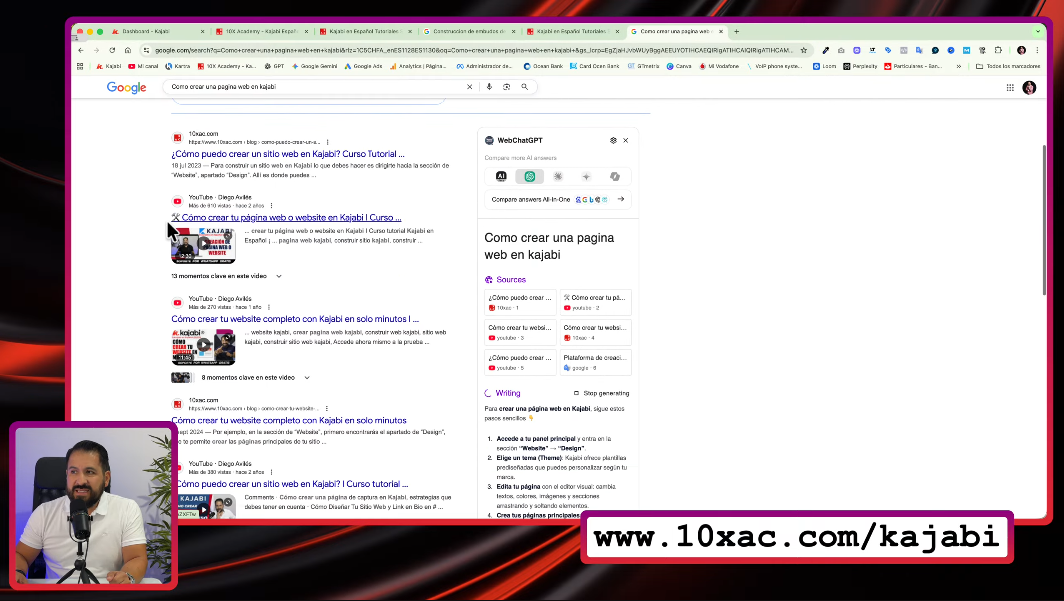Select the Claude starburst model icon
1064x601 pixels.
(x=558, y=176)
